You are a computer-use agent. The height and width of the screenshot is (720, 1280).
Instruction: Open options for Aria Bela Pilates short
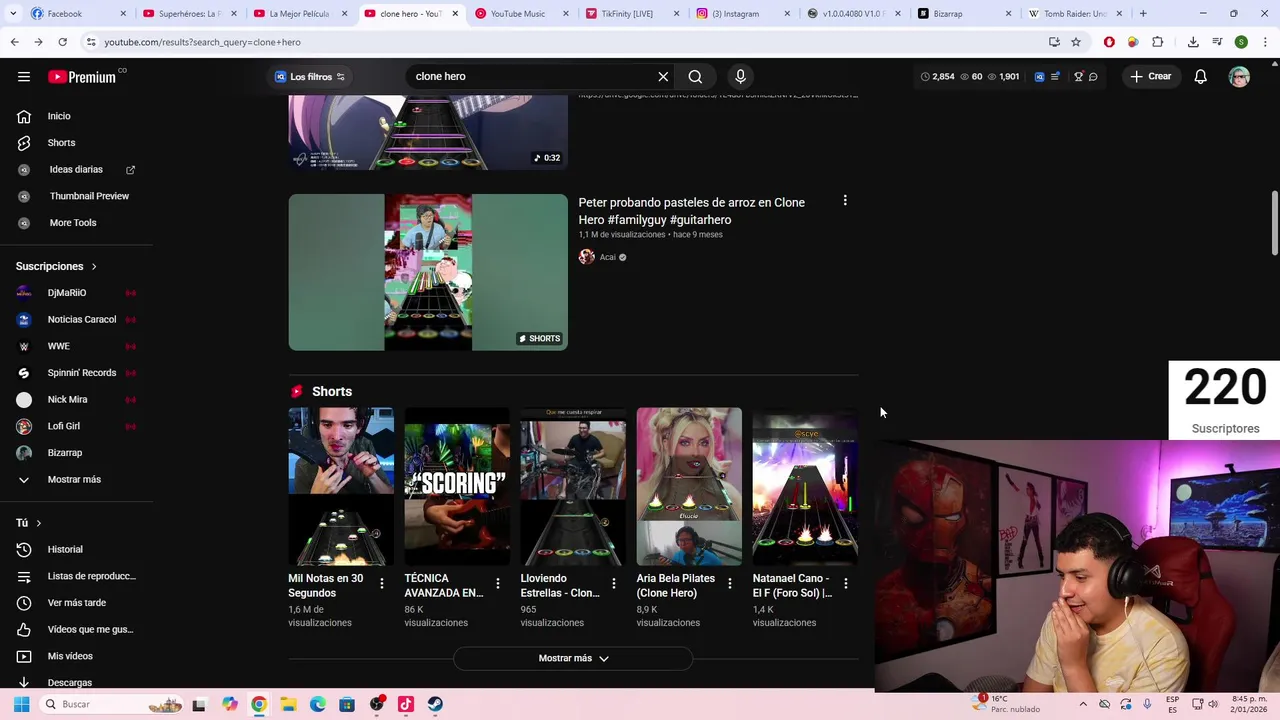click(x=729, y=584)
